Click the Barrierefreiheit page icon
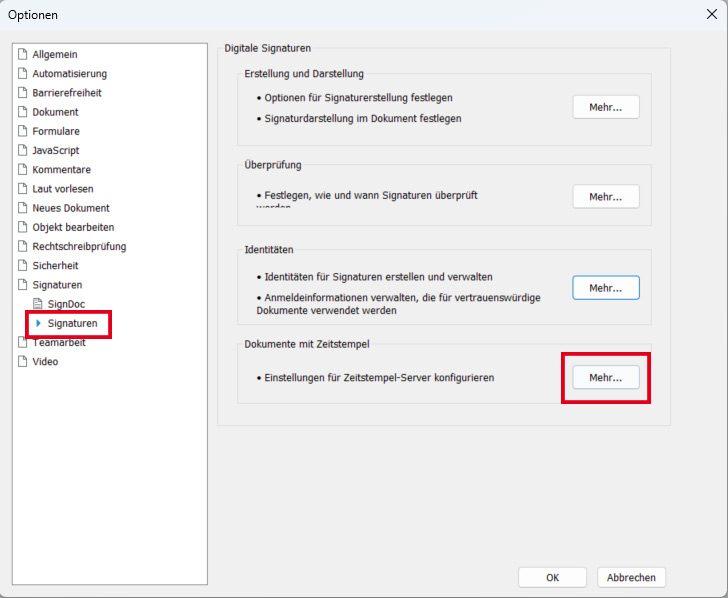Screen dimensions: 728x598 [23, 93]
